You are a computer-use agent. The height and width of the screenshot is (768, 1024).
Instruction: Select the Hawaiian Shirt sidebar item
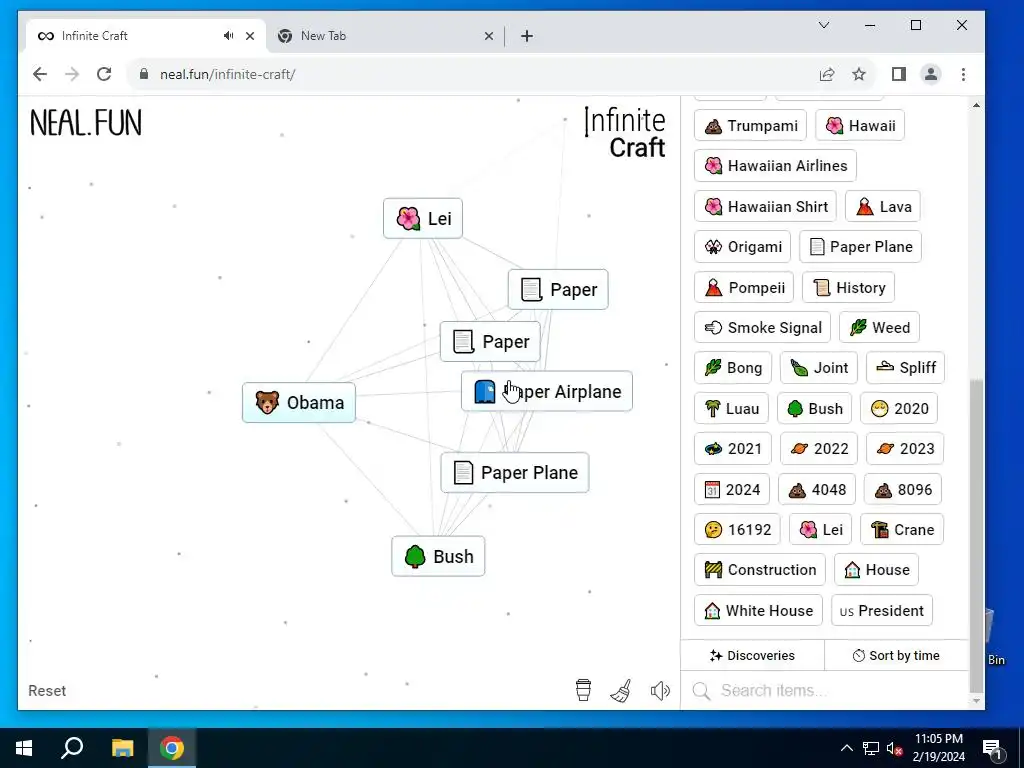tap(765, 206)
